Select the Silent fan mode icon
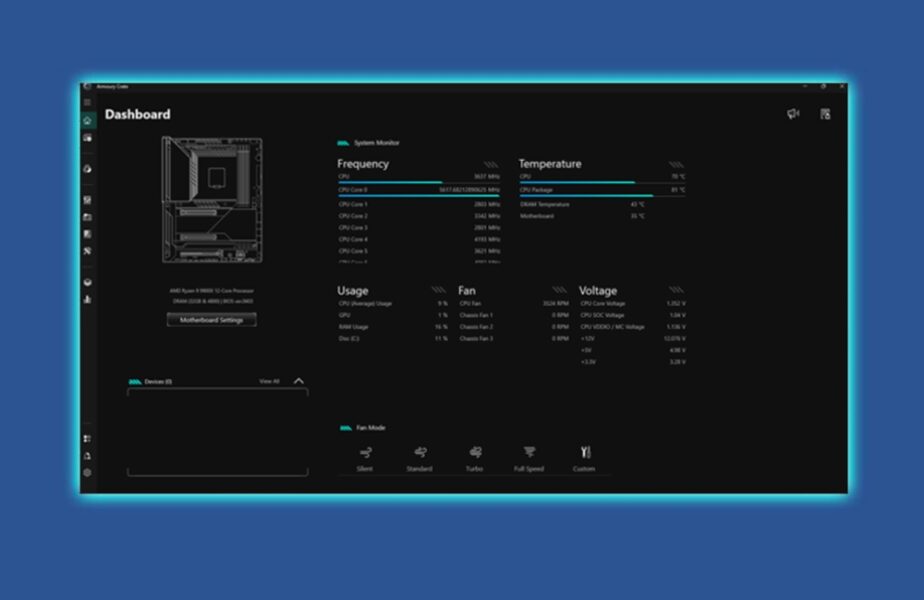Image resolution: width=924 pixels, height=600 pixels. click(364, 453)
